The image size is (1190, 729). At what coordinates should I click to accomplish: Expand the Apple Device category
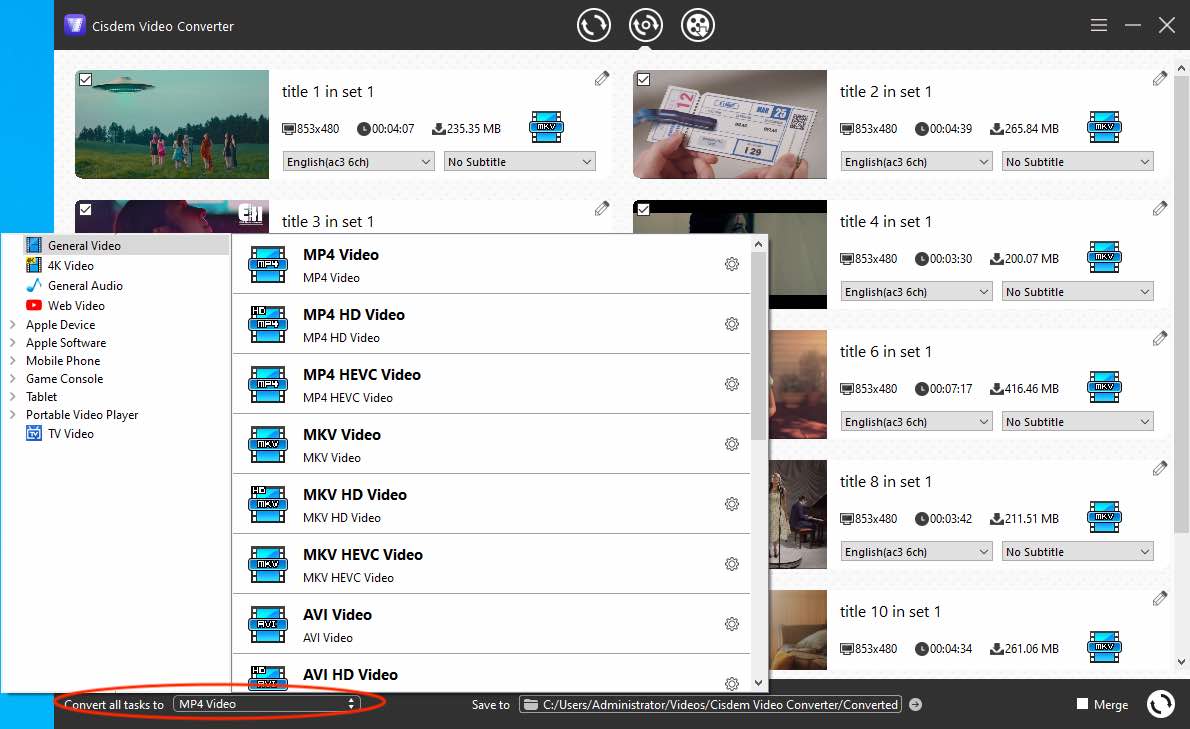[x=13, y=325]
